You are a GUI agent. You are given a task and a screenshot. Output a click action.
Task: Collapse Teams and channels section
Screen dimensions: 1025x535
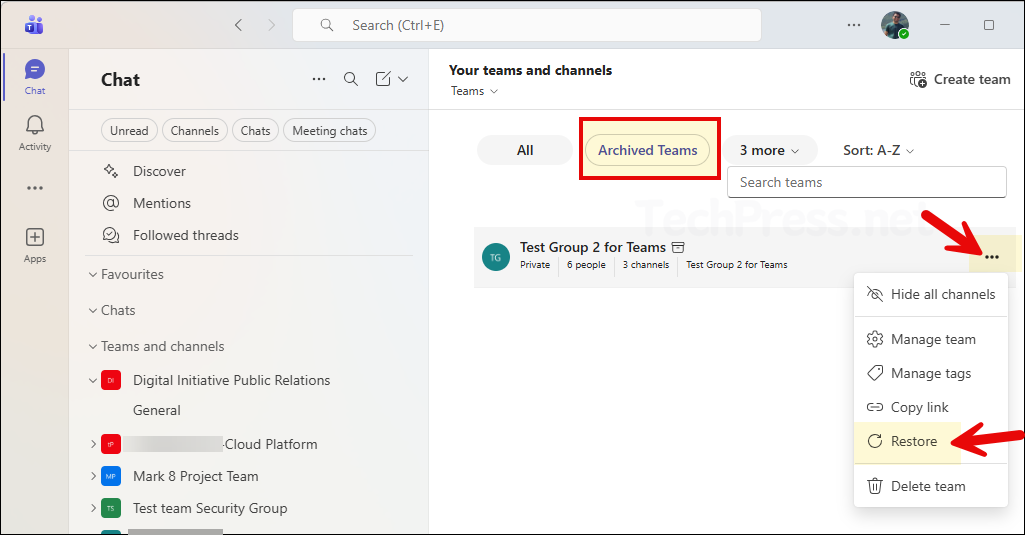93,347
